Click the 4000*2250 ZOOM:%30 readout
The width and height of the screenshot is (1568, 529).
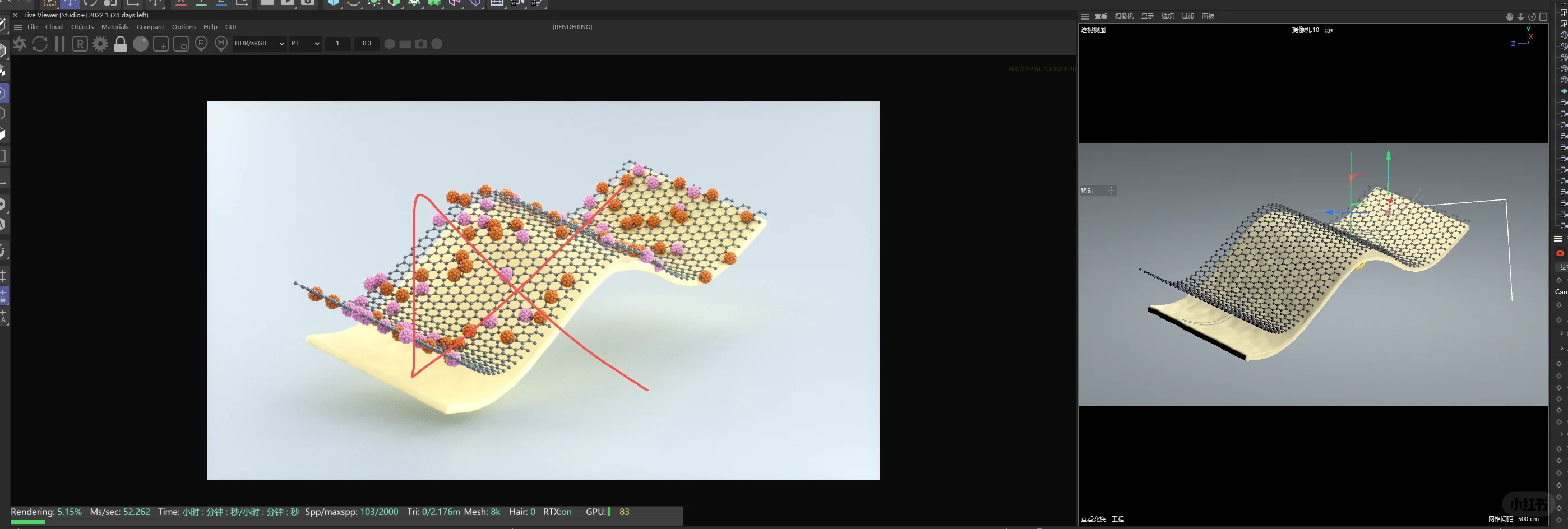pos(1042,69)
